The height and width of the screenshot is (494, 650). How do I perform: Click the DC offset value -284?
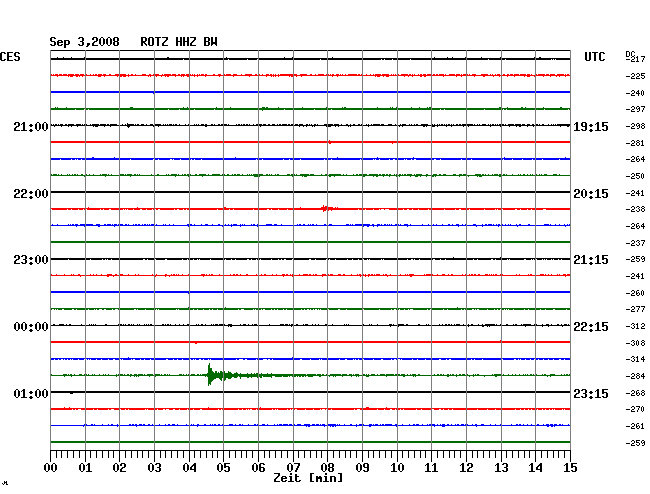click(x=635, y=376)
